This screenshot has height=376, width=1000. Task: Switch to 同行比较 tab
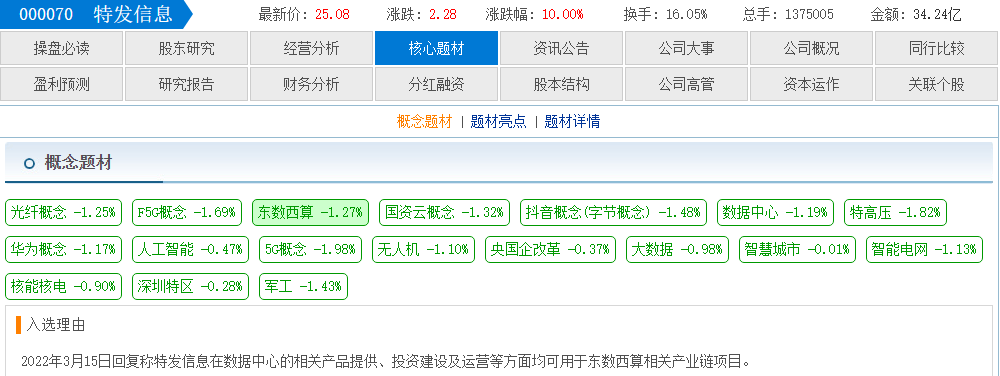[x=936, y=48]
